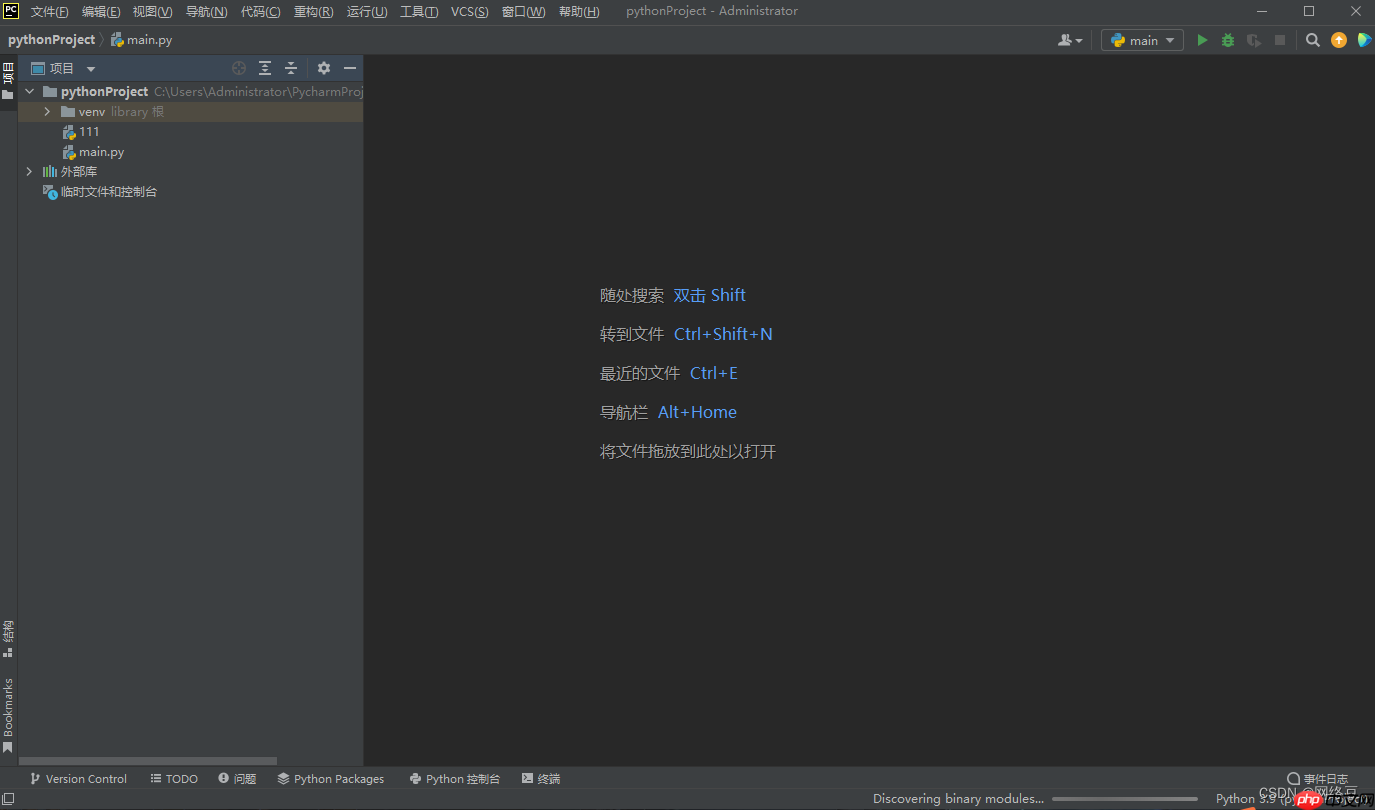Open the main run configuration dropdown

click(1169, 40)
